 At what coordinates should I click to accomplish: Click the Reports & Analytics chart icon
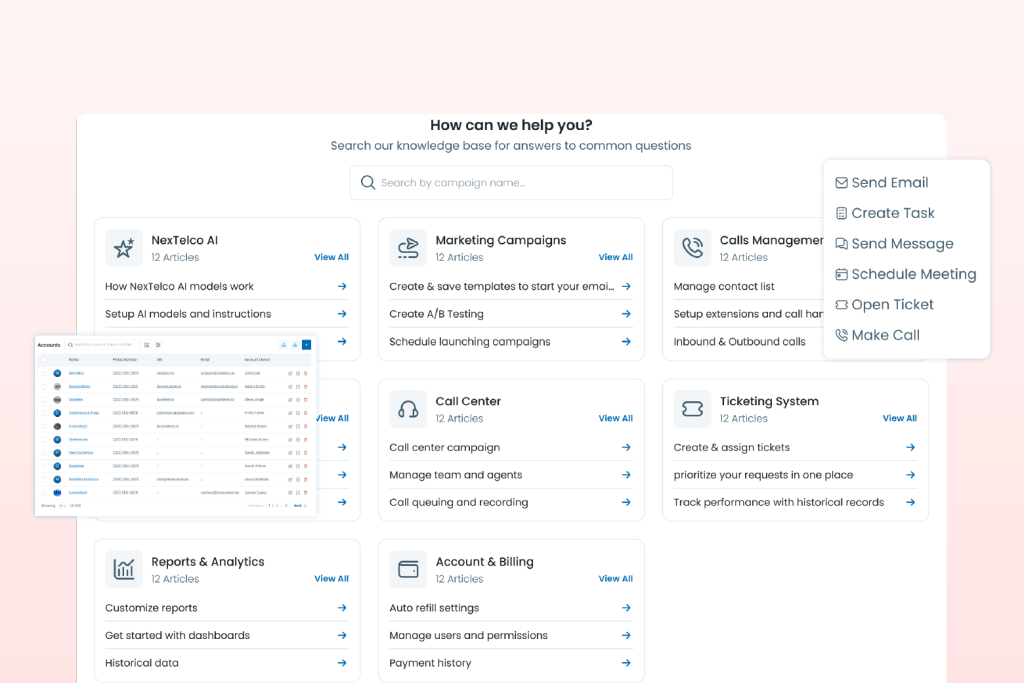click(124, 569)
